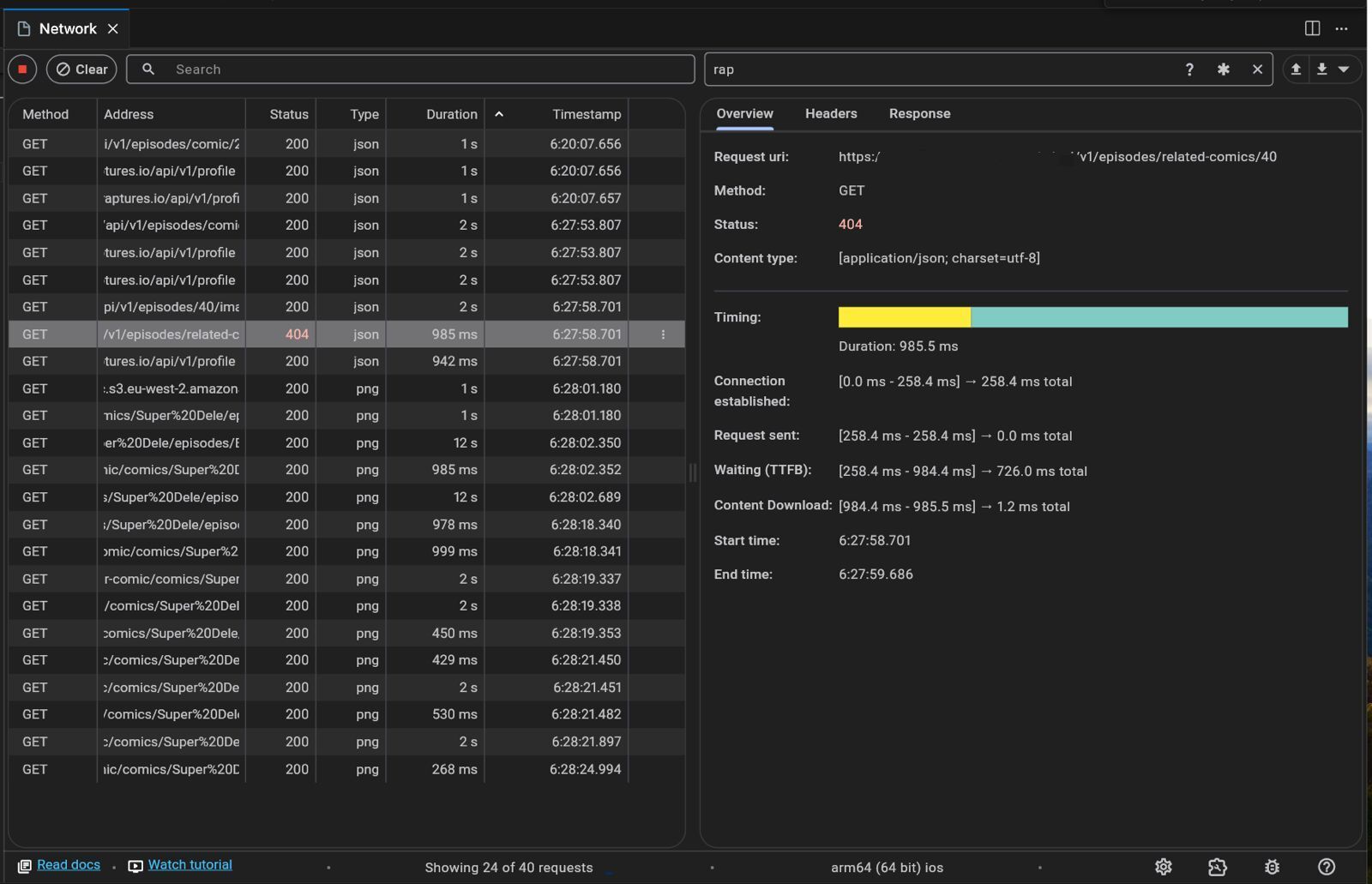
Task: Select request at timestamp 6:28:21.897
Action: (x=346, y=742)
